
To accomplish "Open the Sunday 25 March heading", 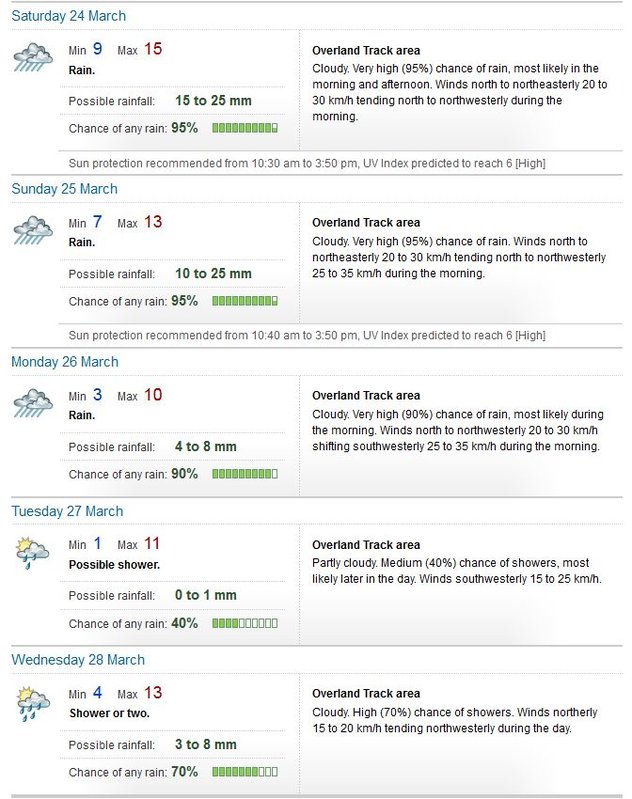I will pos(65,189).
